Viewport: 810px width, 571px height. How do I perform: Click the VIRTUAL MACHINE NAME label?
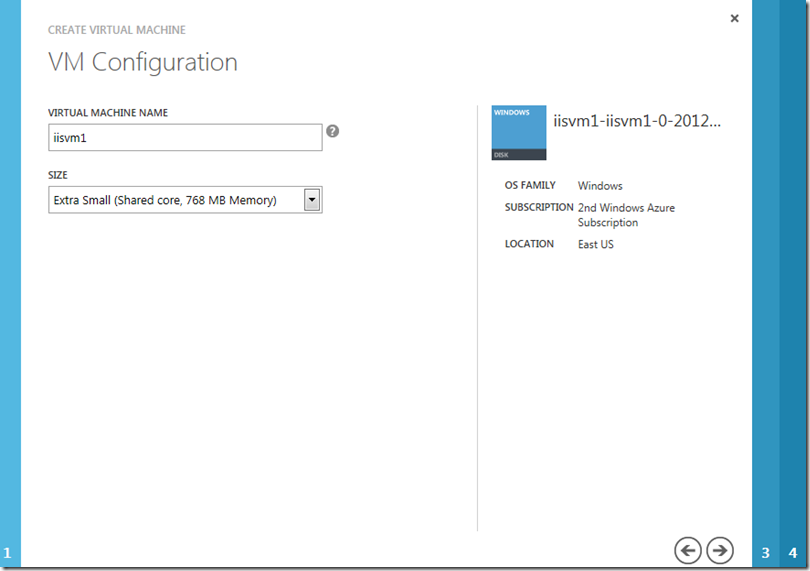[108, 113]
